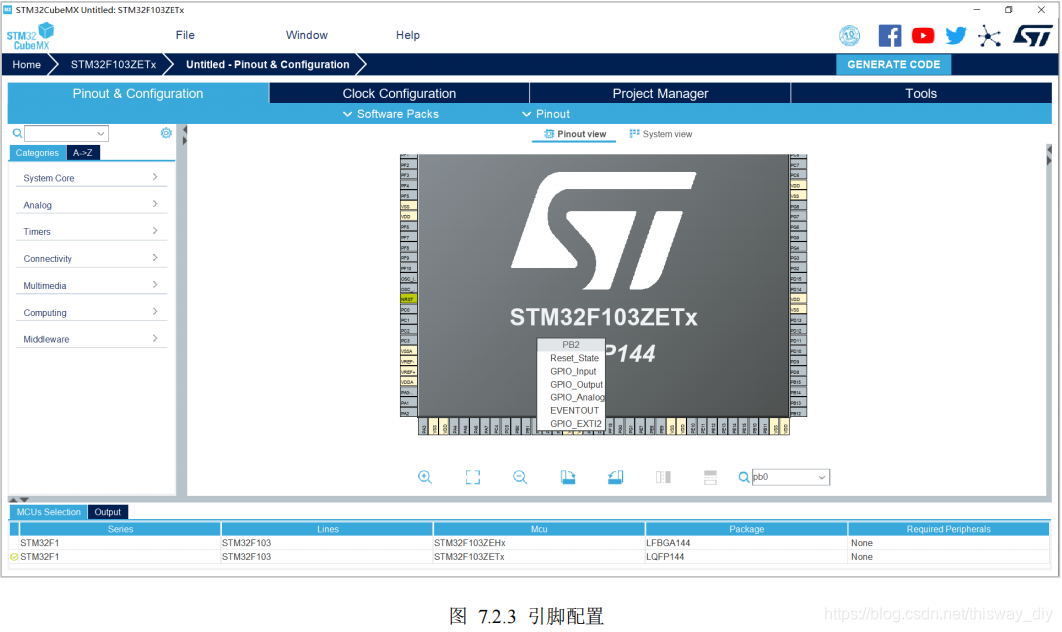Select the STM32F103ZEHx row in table

[530, 543]
